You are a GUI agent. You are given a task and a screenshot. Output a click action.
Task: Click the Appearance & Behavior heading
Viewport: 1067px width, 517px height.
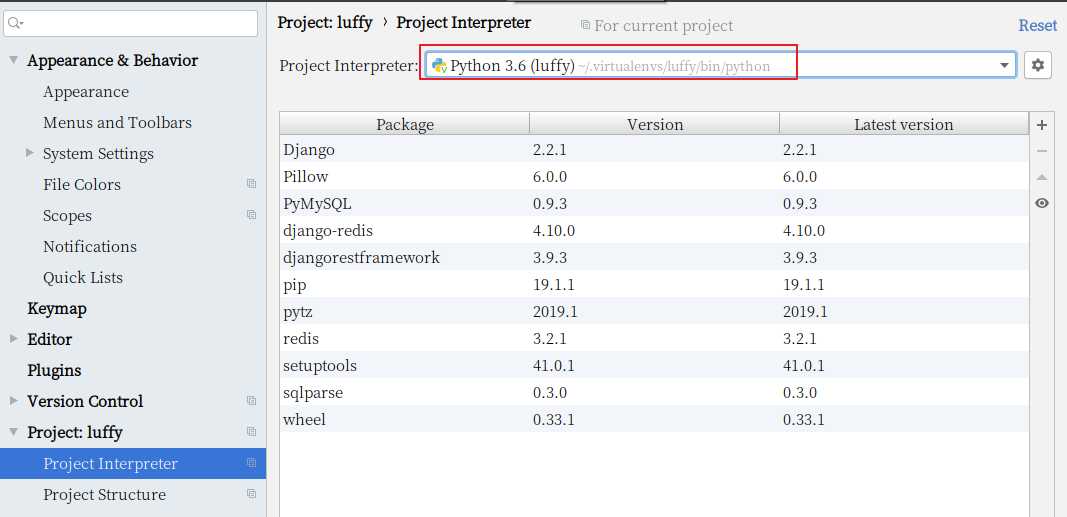[x=112, y=60]
